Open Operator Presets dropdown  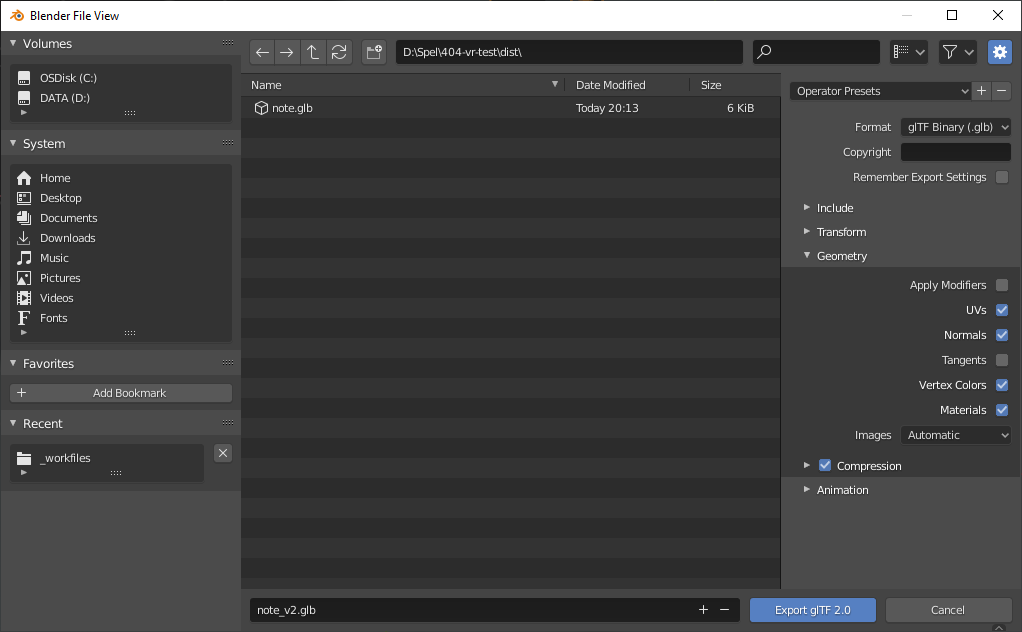881,91
